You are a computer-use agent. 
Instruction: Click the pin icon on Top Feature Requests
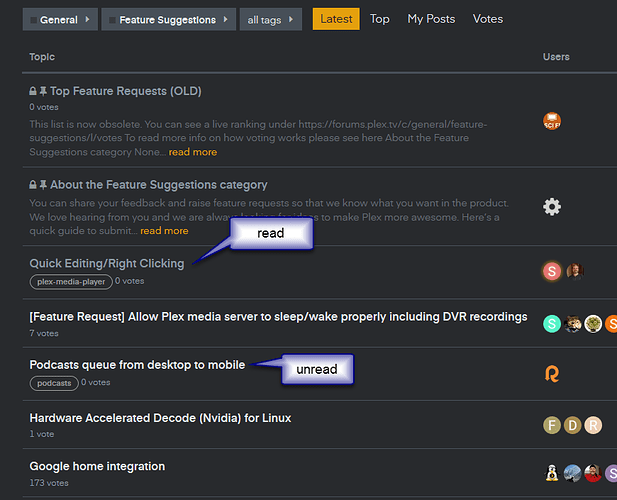click(x=43, y=91)
